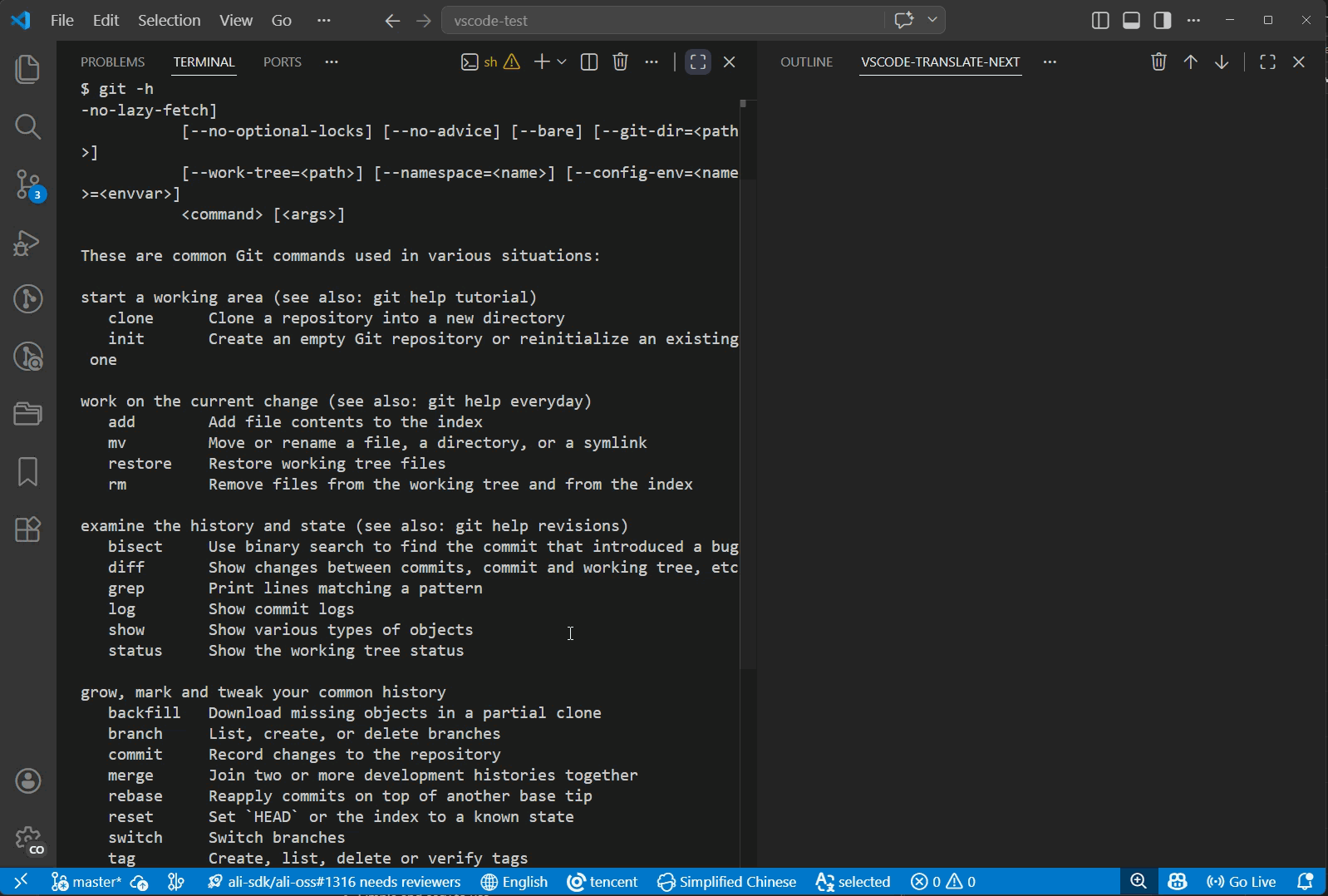
Task: Toggle maximized terminal panel size
Action: click(x=698, y=62)
